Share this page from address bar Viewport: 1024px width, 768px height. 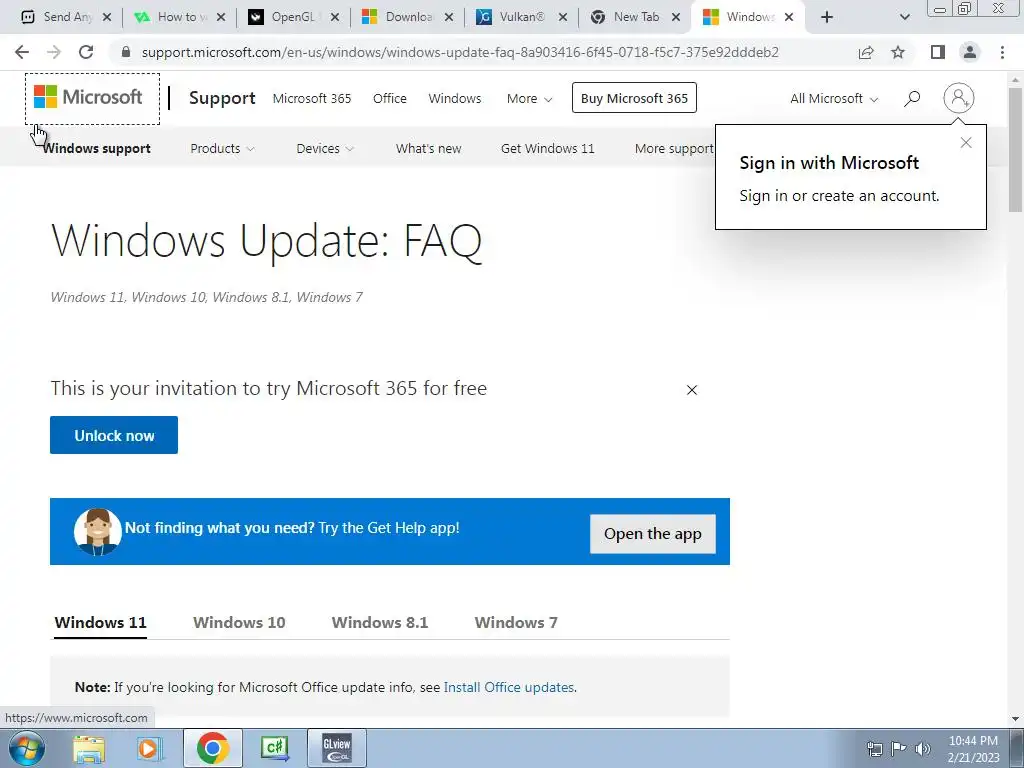click(x=866, y=52)
